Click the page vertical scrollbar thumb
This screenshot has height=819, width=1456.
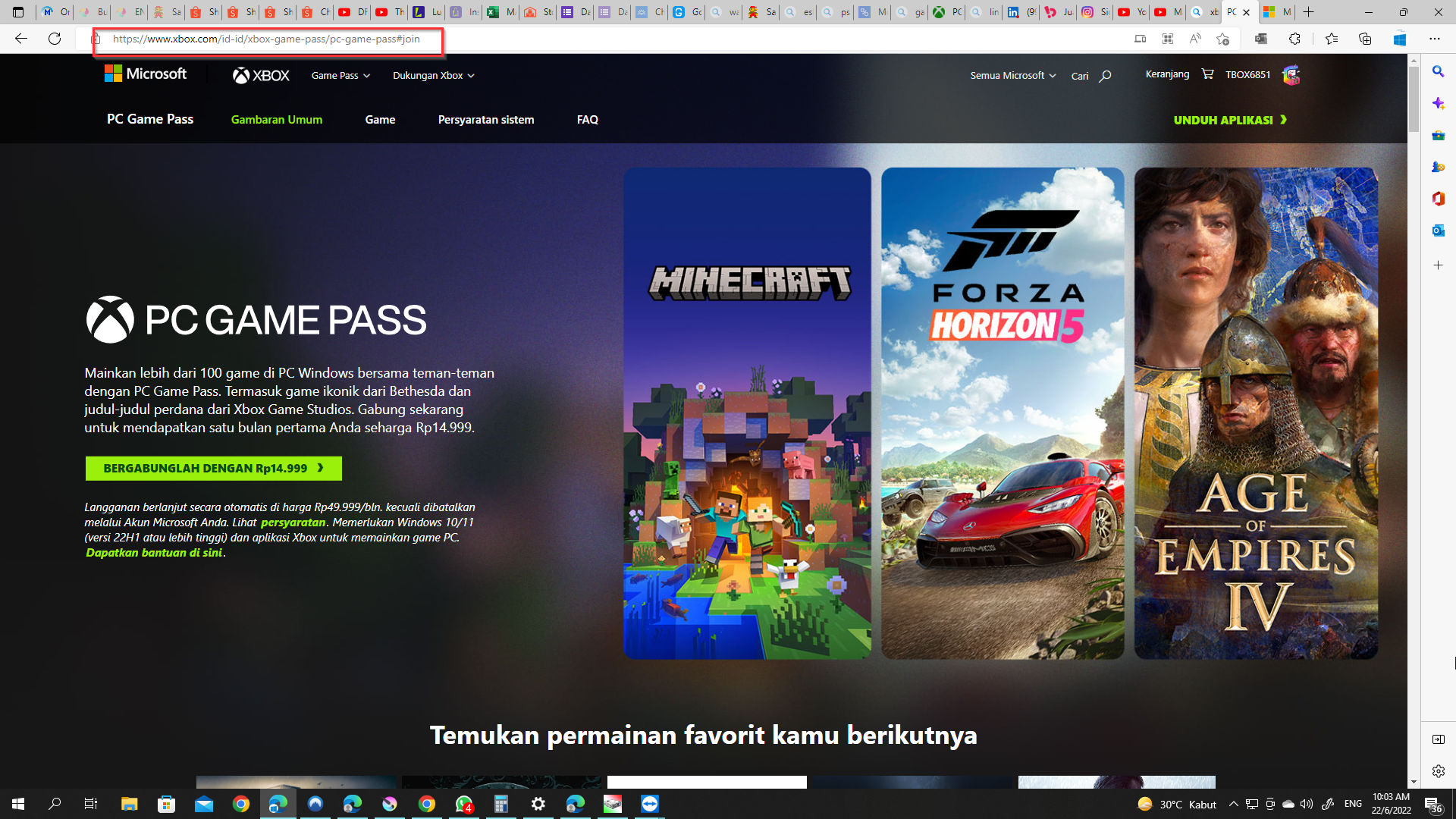tap(1414, 99)
